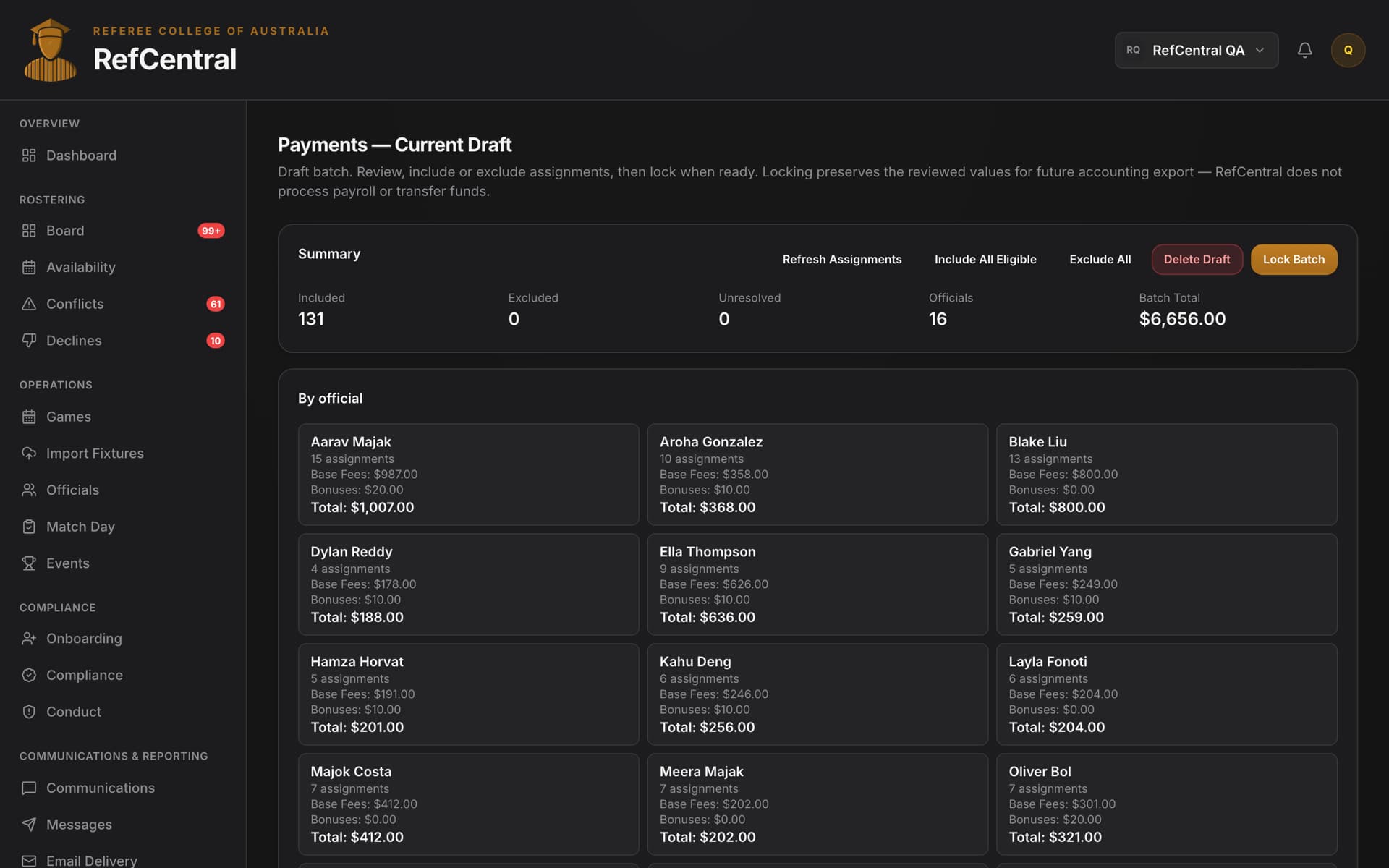Click the Match Day clipboard icon
1389x868 pixels.
coord(29,527)
